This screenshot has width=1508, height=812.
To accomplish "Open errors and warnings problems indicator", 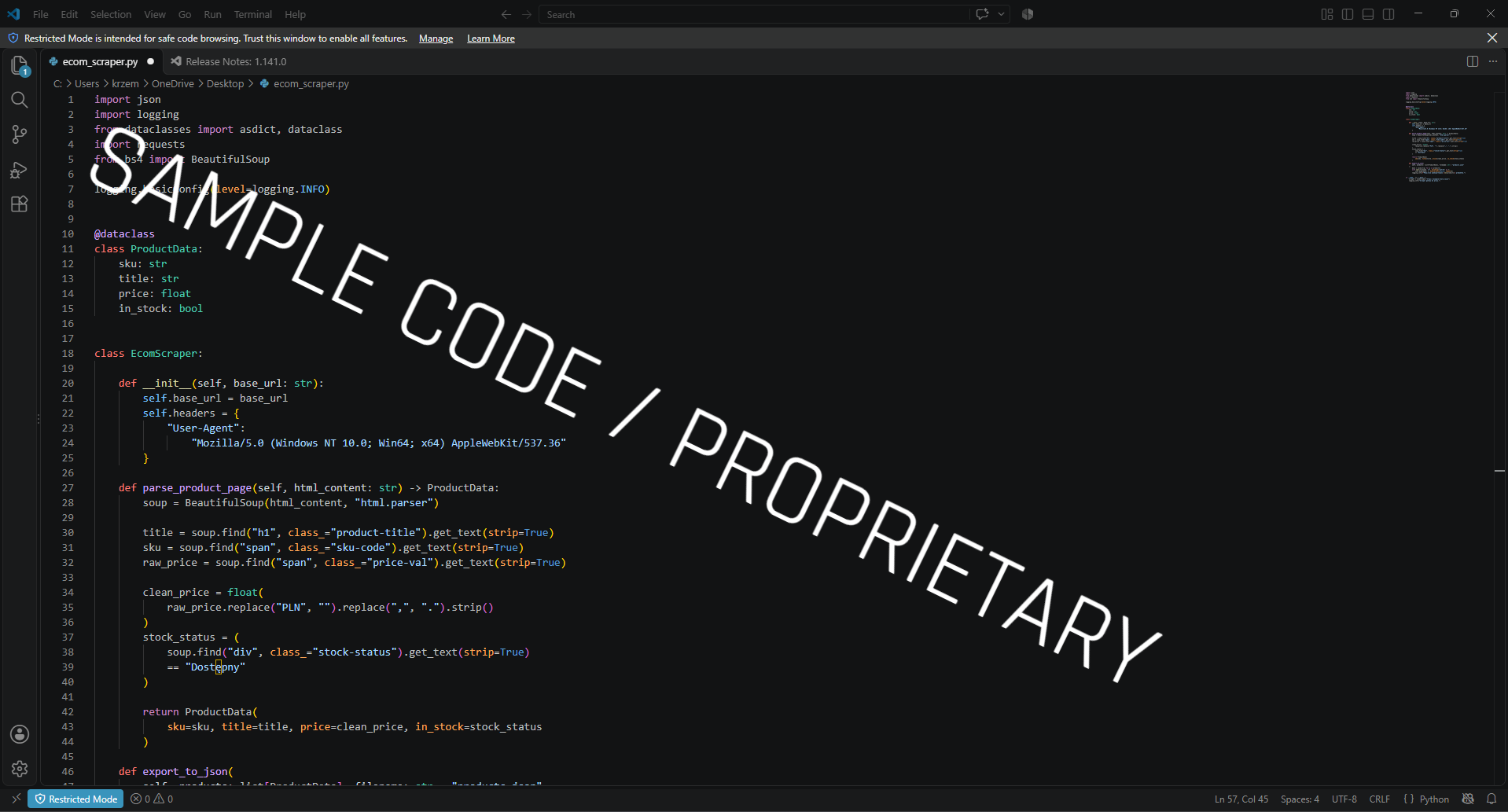I will (x=152, y=799).
